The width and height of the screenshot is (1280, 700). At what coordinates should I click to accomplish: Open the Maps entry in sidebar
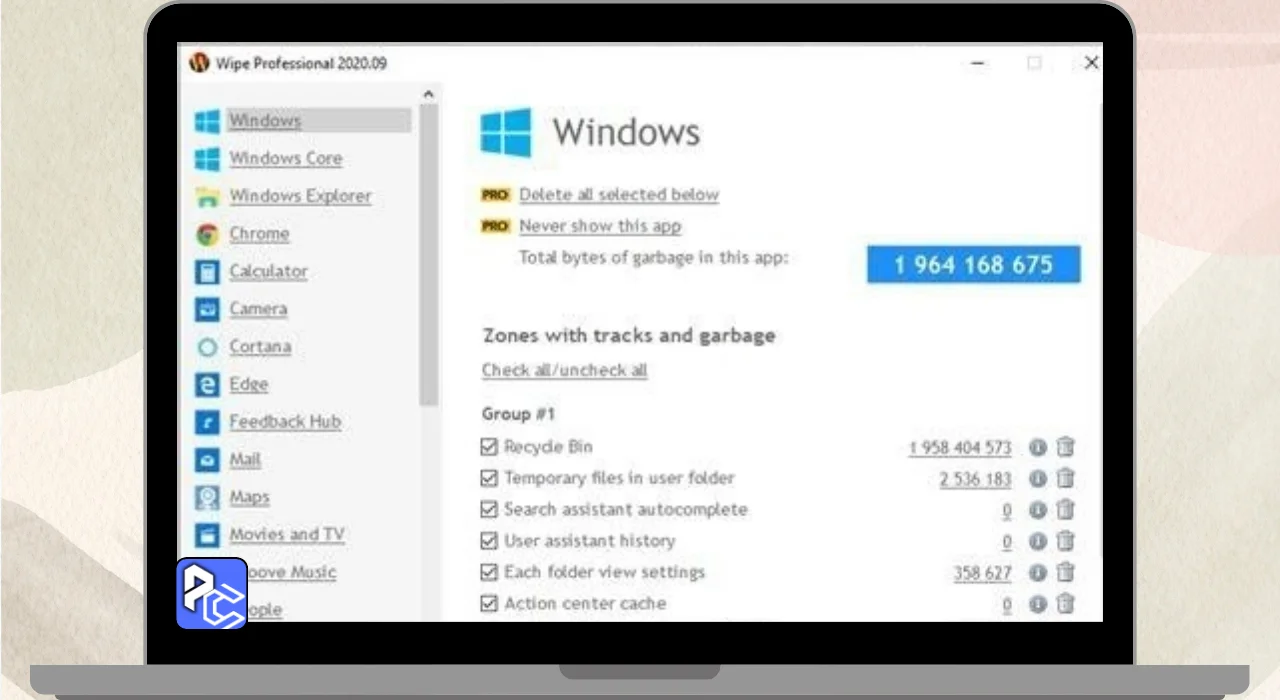249,498
